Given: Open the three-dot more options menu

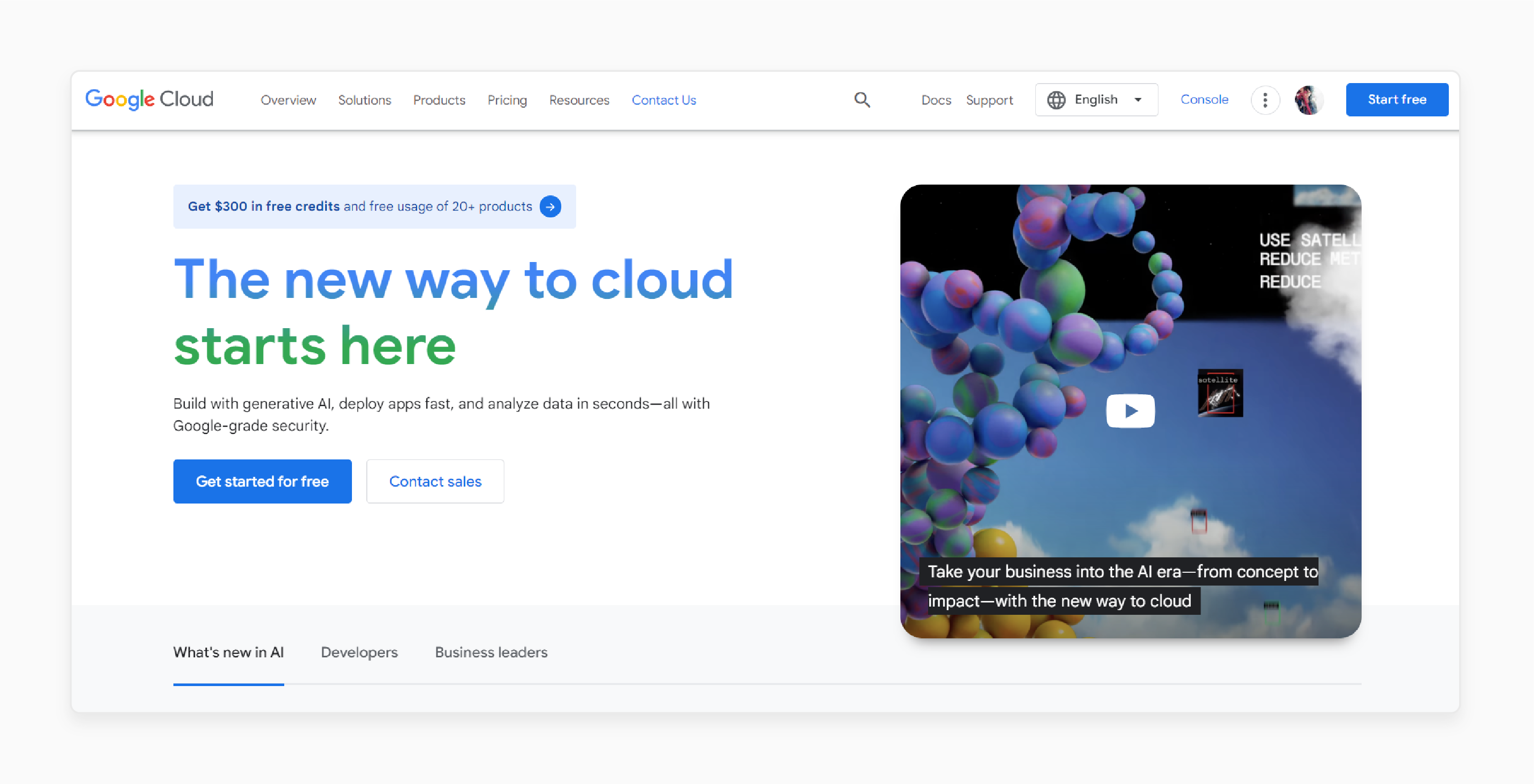Looking at the screenshot, I should coord(1265,100).
